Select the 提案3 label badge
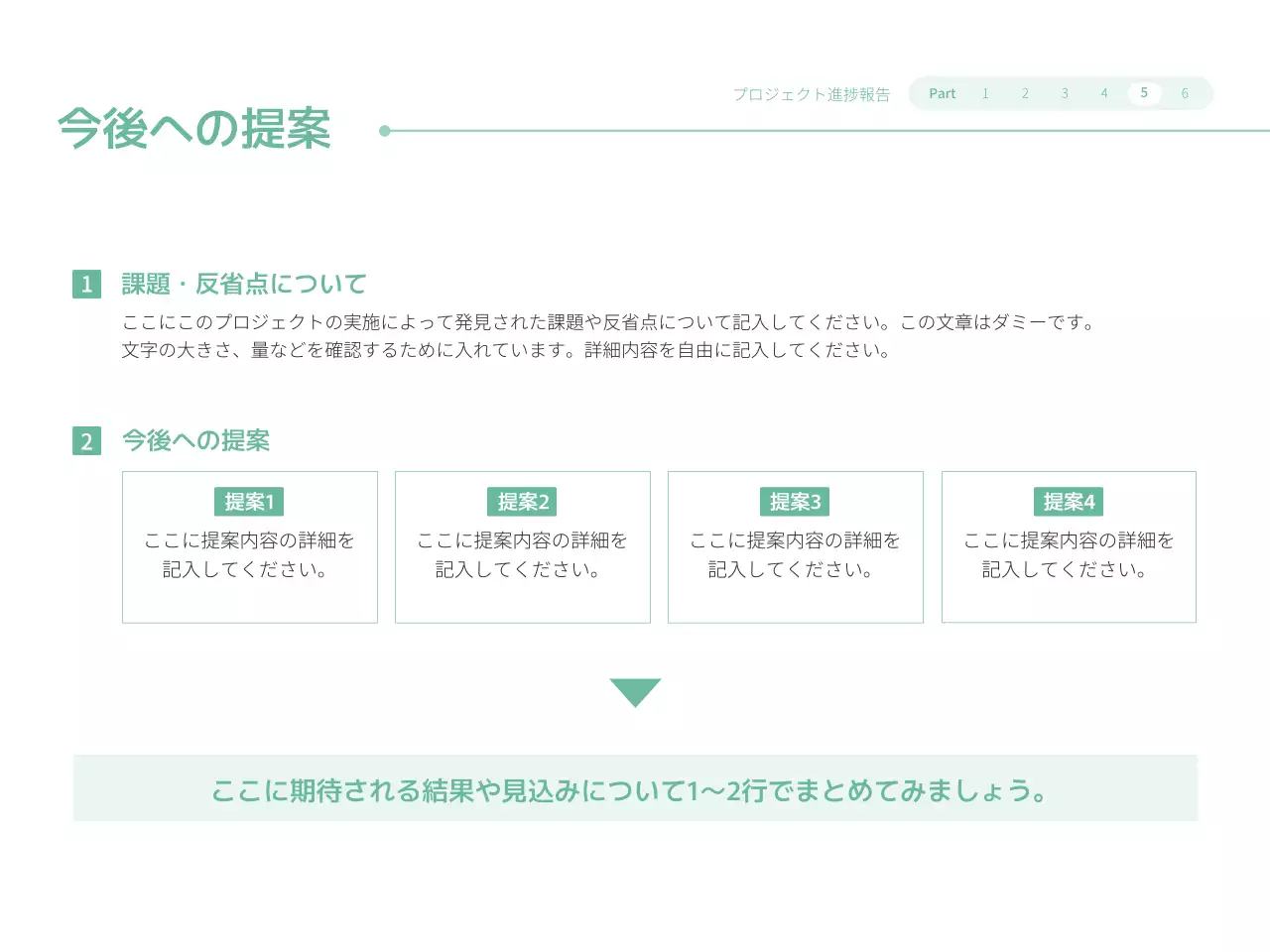The height and width of the screenshot is (952, 1270). [x=795, y=502]
